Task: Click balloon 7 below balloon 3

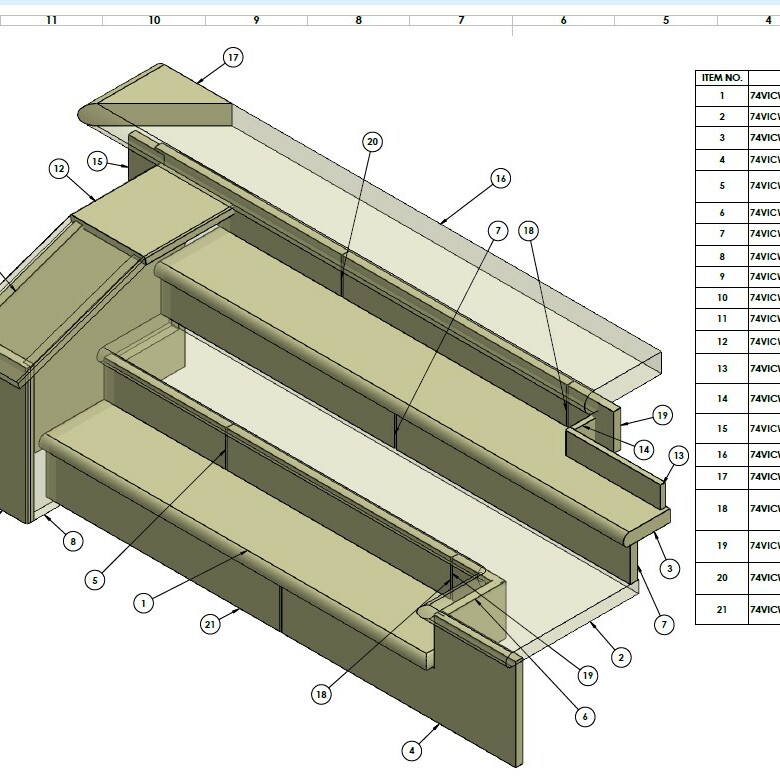Action: pyautogui.click(x=664, y=624)
